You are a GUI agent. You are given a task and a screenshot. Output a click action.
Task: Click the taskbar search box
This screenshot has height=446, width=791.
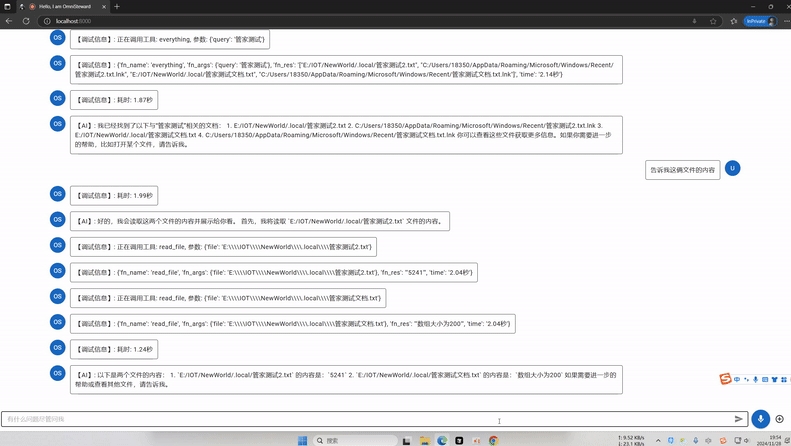(x=352, y=440)
